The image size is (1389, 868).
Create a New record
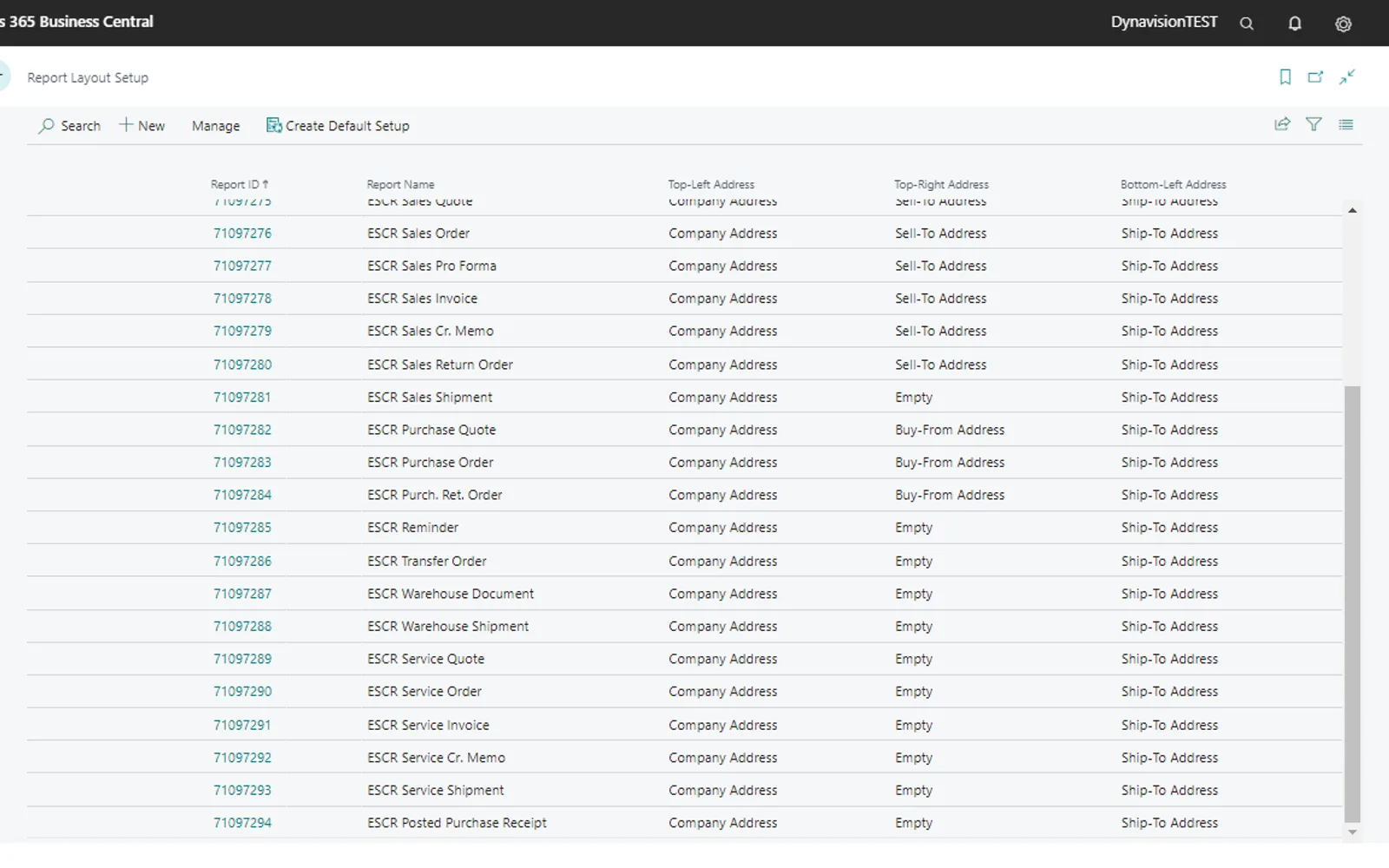click(142, 126)
